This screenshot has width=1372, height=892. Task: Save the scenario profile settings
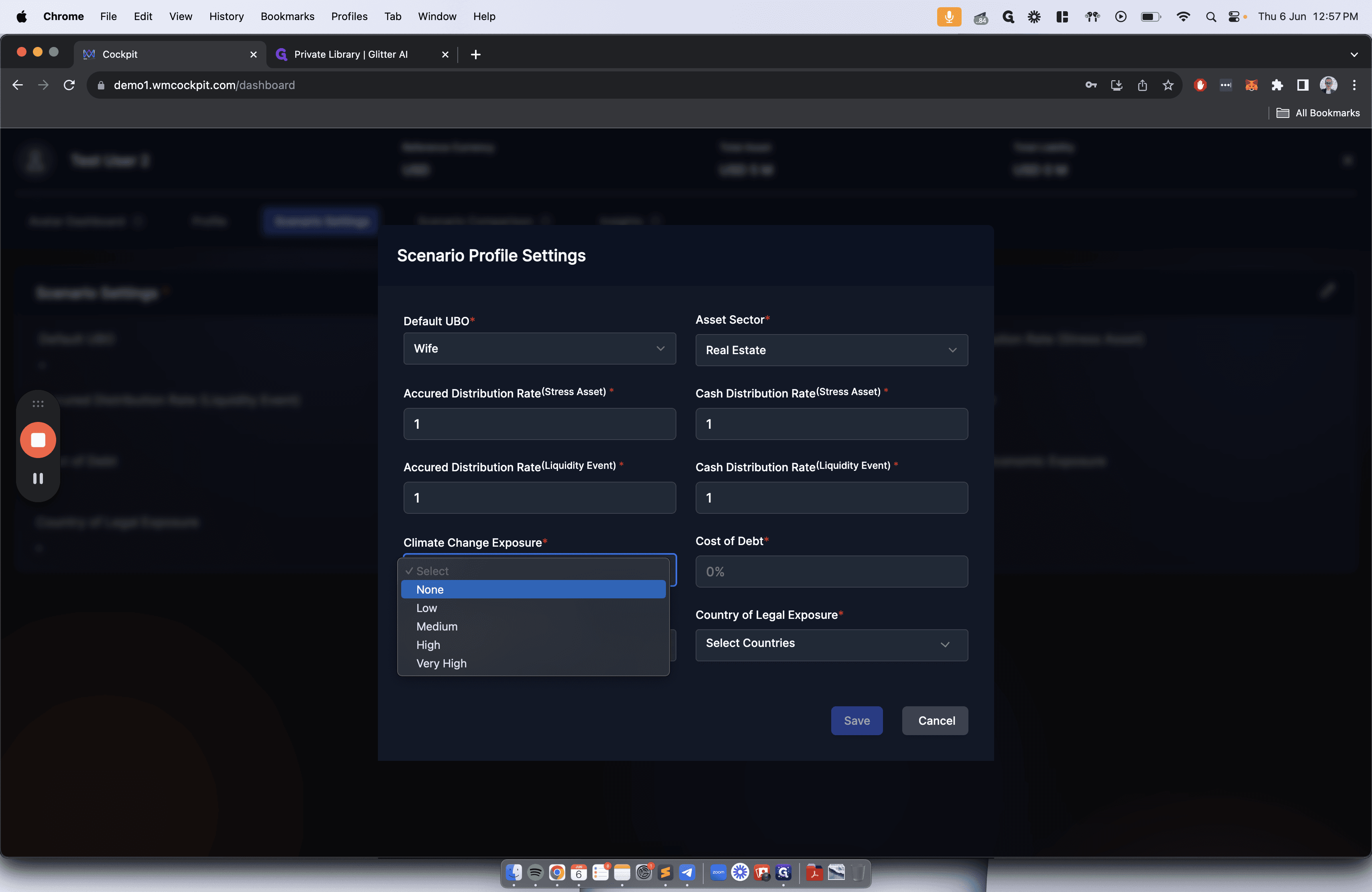pos(856,721)
